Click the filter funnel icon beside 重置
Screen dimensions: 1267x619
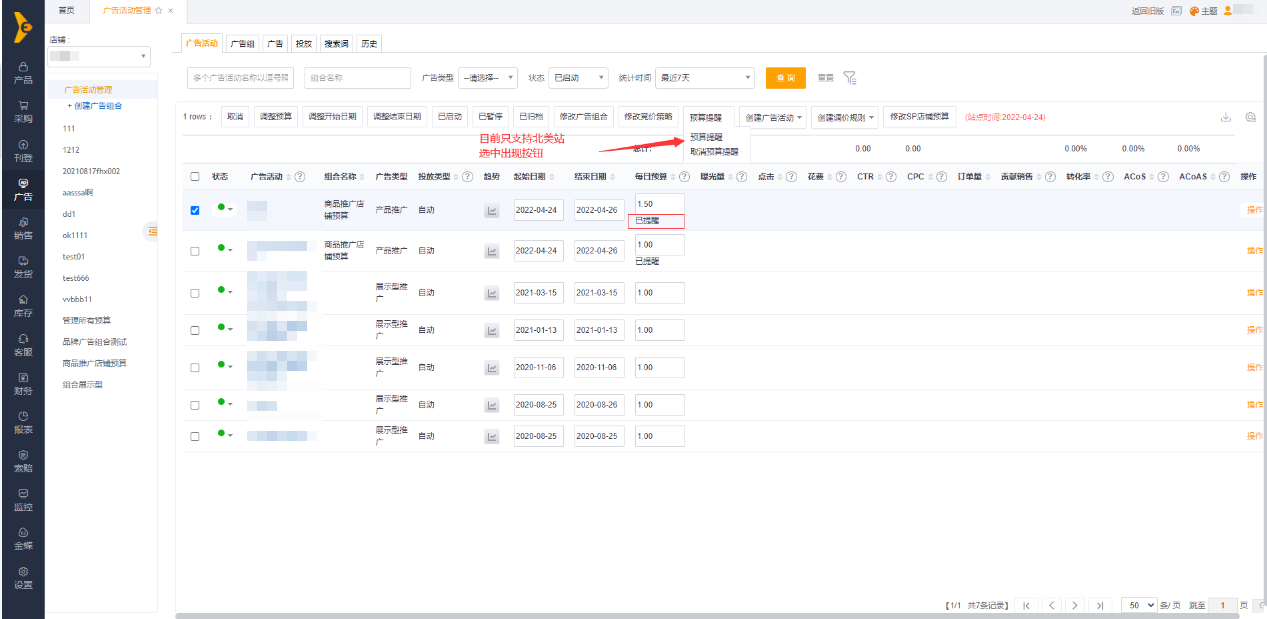click(x=849, y=78)
